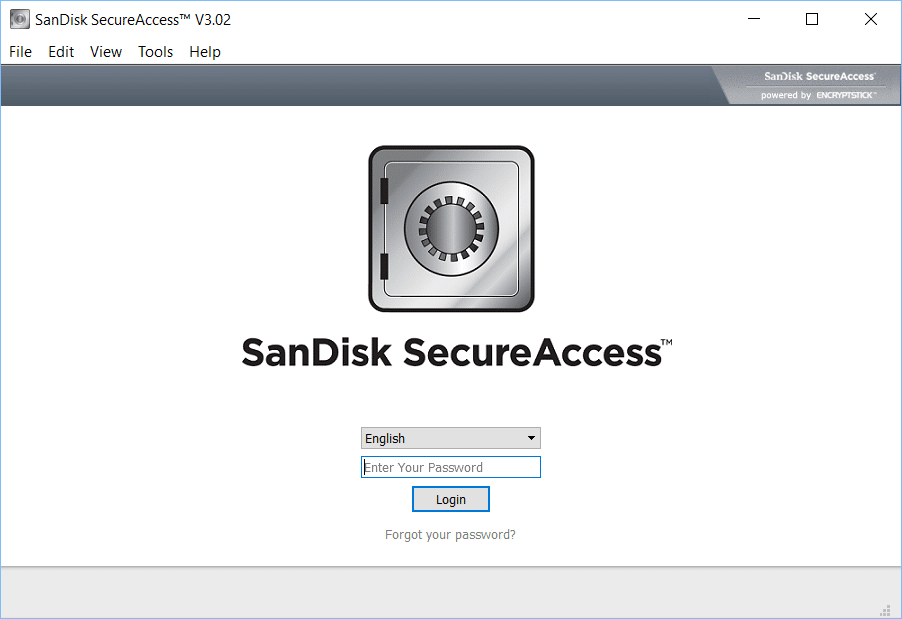902x619 pixels.
Task: Minimize the SecureAccess window
Action: point(755,20)
